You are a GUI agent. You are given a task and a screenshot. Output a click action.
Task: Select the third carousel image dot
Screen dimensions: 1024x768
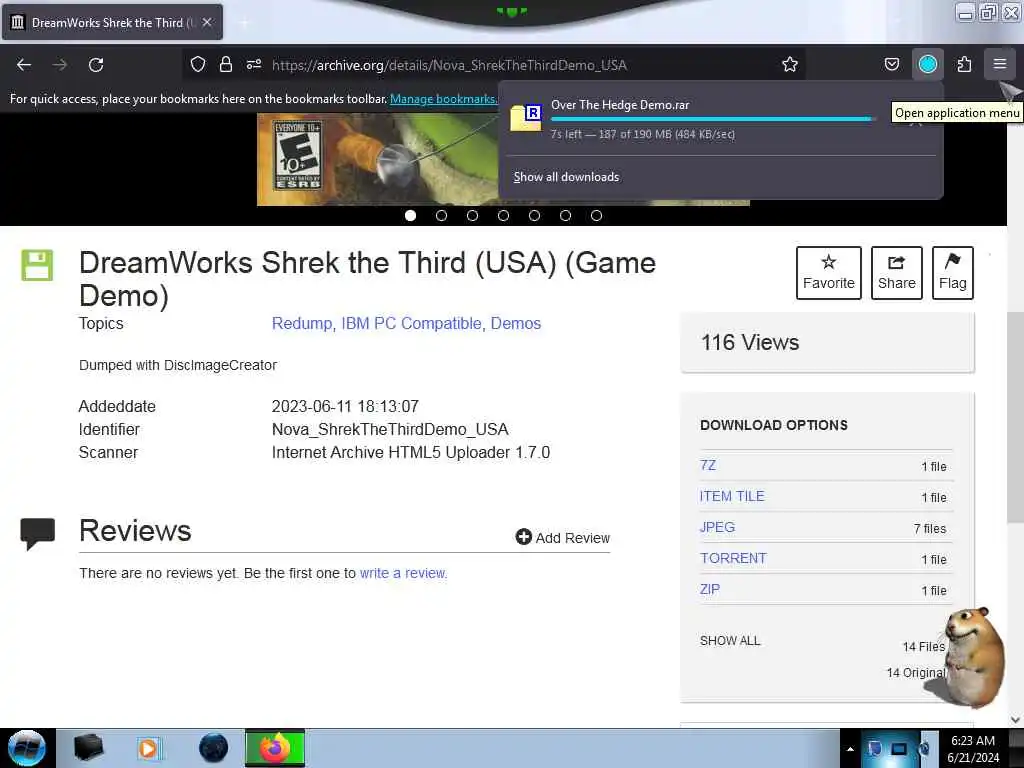tap(472, 216)
